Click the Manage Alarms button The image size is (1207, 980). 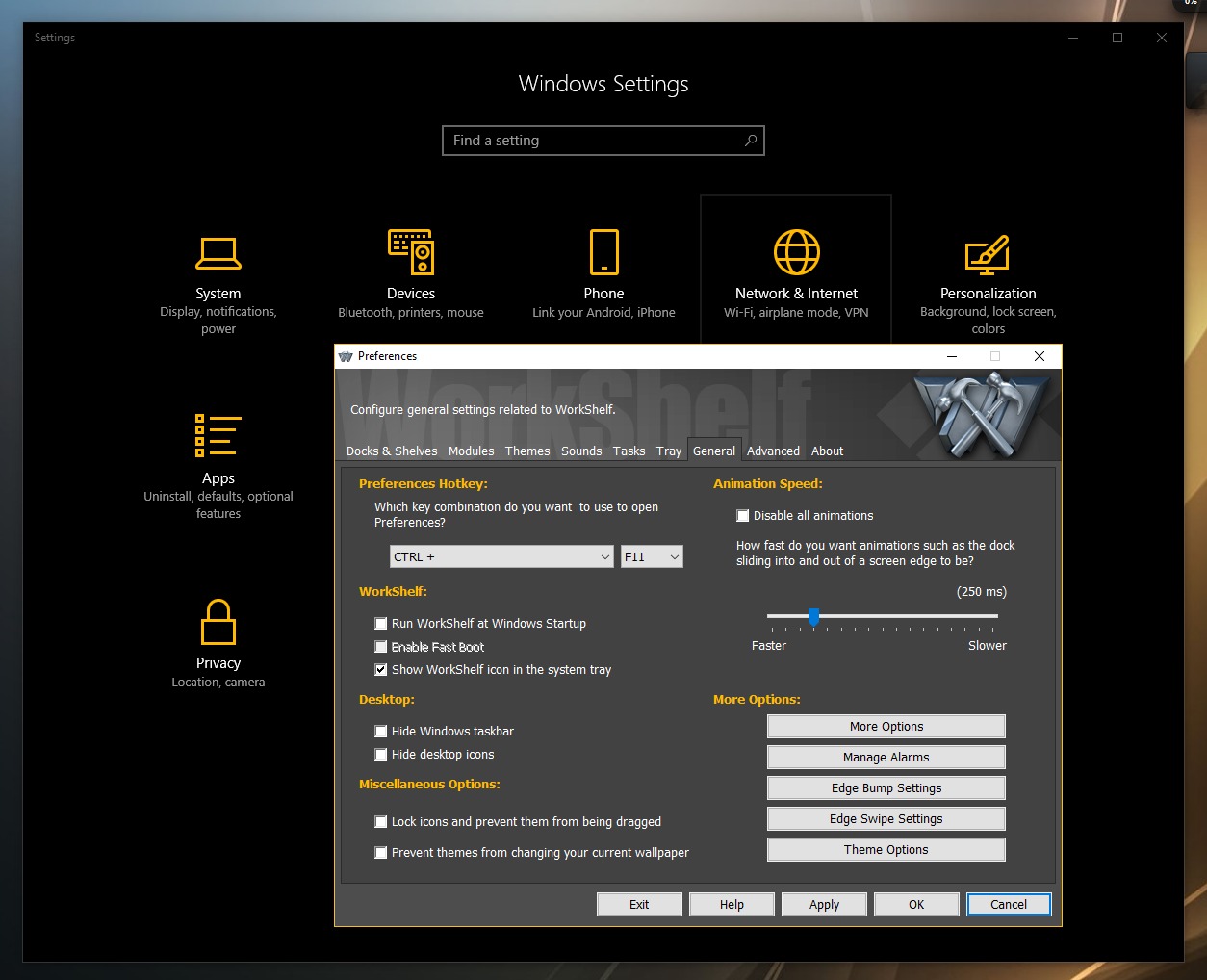[886, 758]
